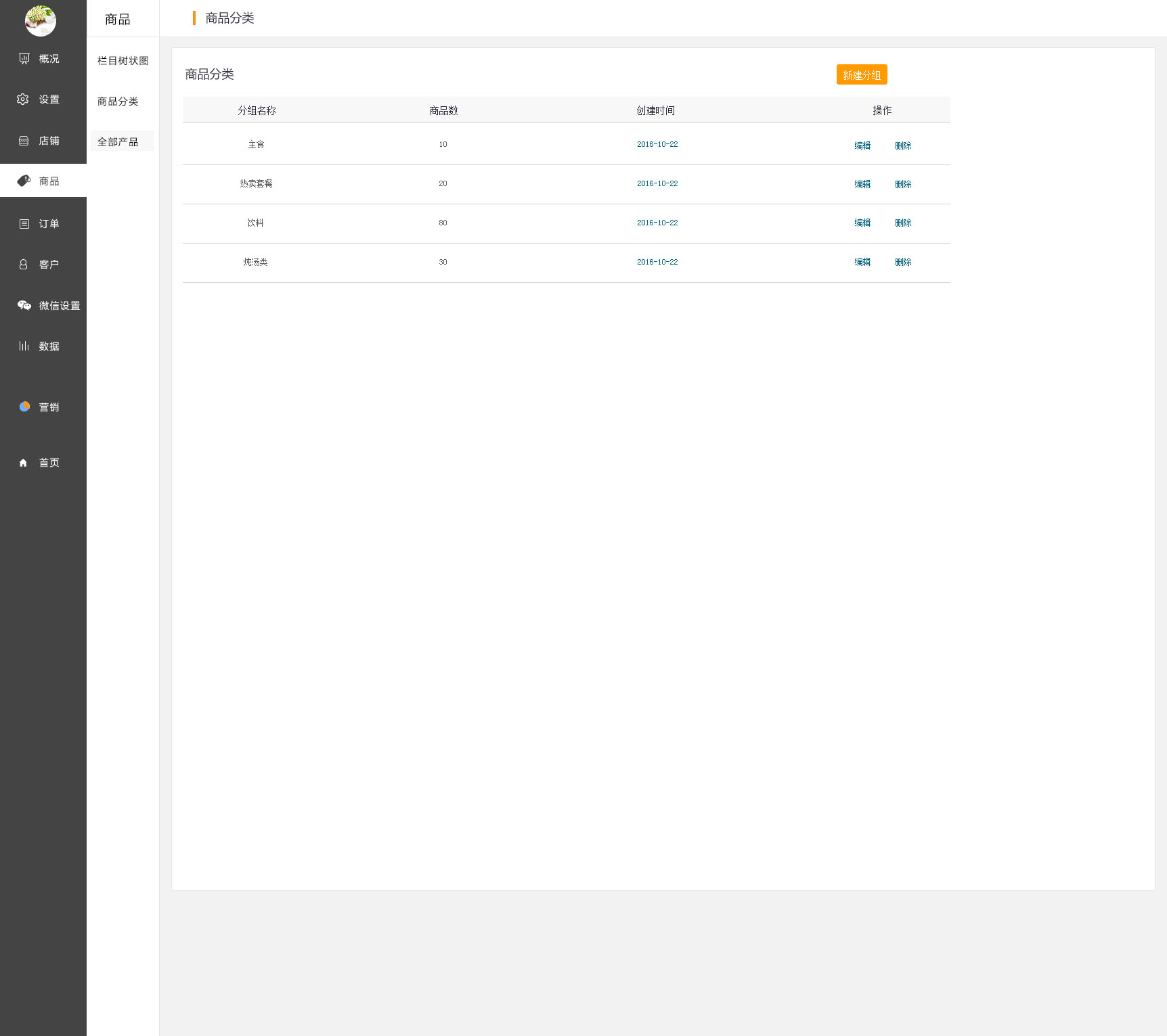Open 微信设置 WeChat icon

tap(24, 305)
